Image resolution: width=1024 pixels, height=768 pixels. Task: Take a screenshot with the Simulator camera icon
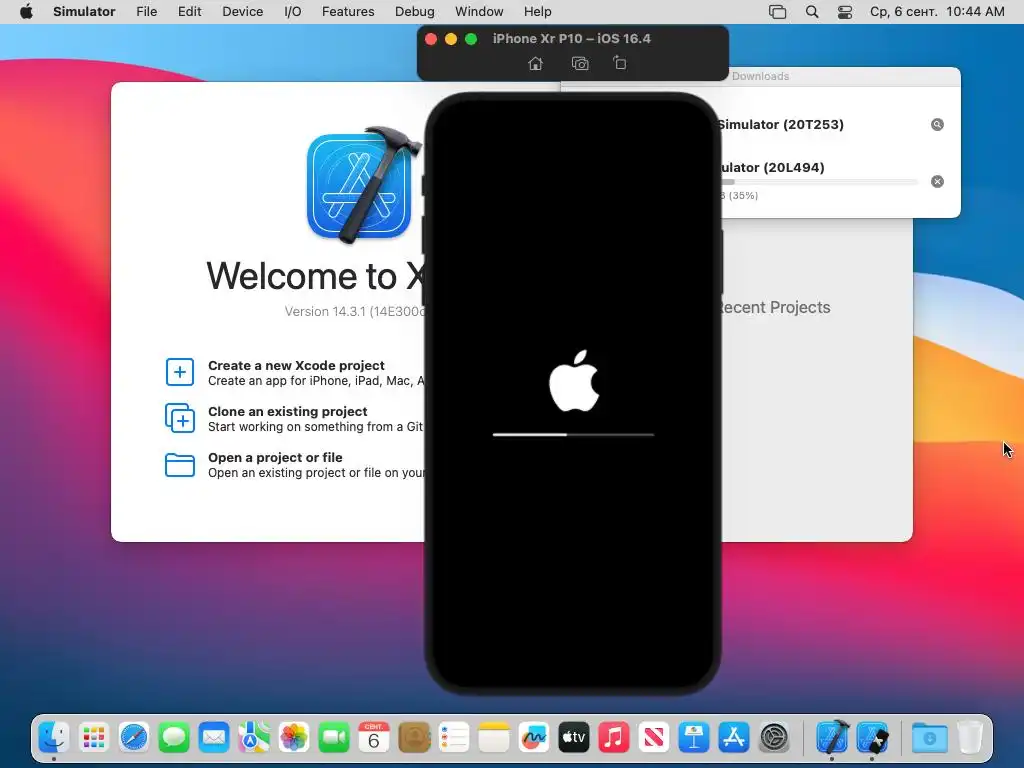(x=580, y=63)
